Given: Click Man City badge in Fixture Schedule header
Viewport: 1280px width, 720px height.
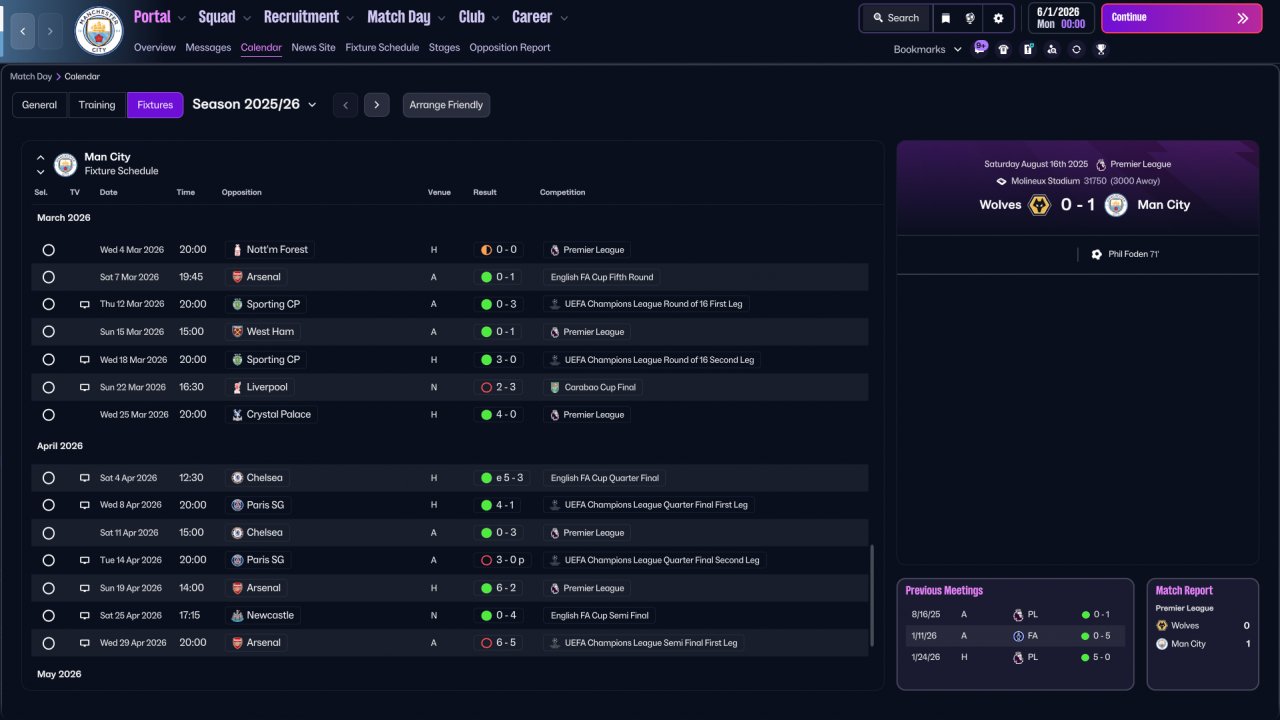Looking at the screenshot, I should (65, 164).
